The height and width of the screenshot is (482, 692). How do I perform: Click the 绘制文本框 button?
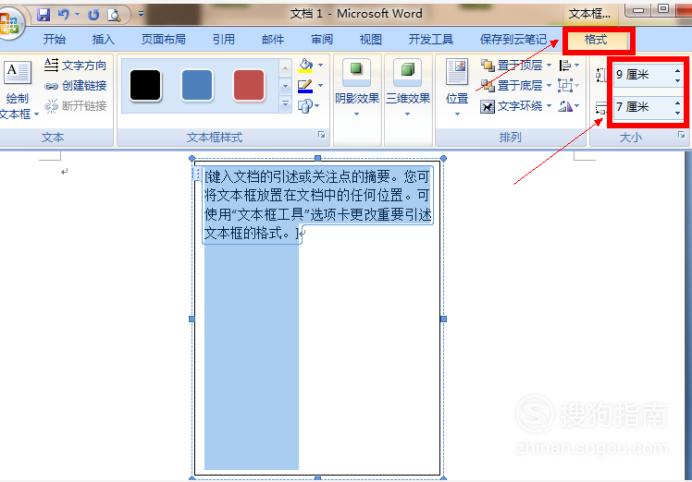pyautogui.click(x=18, y=90)
